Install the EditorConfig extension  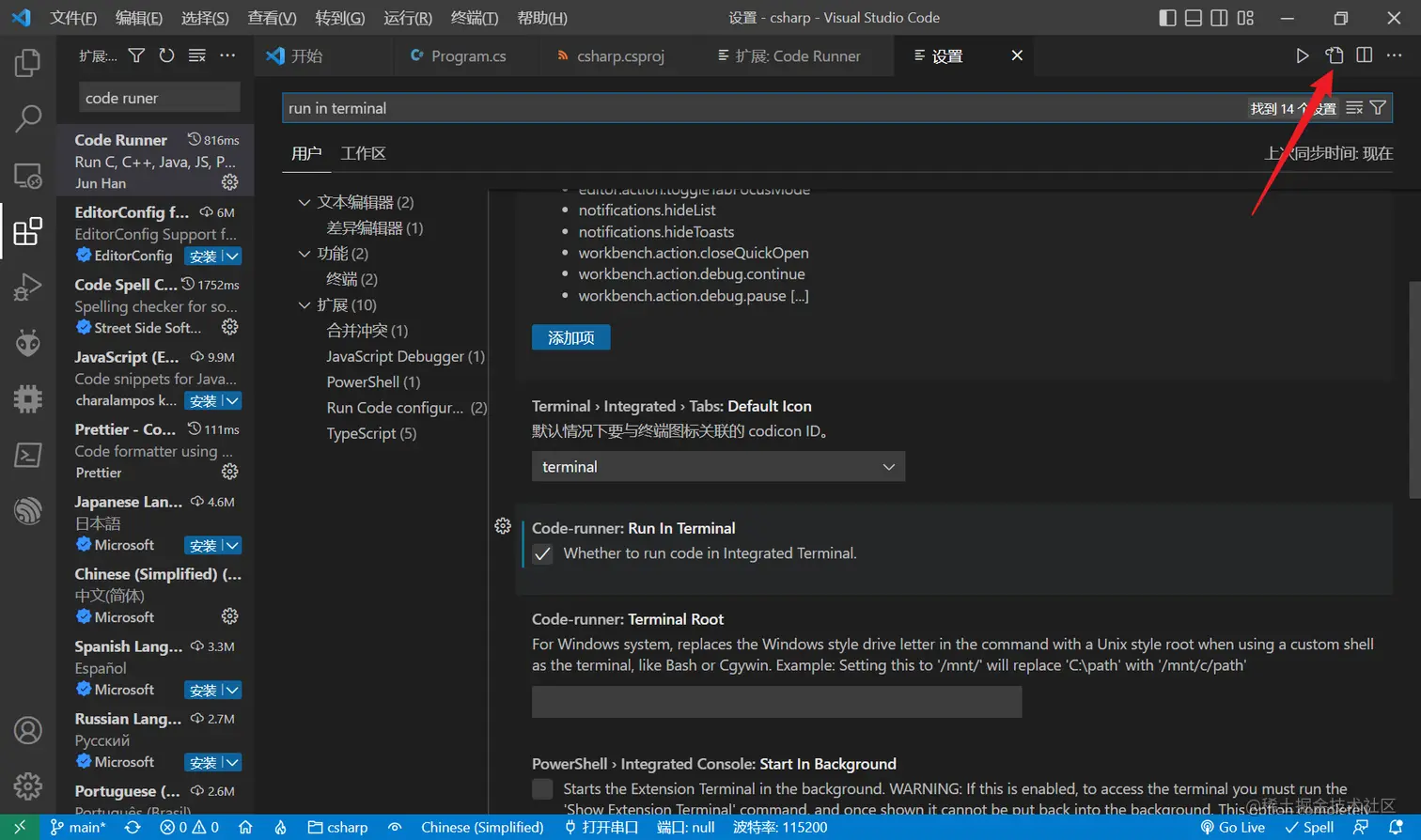[x=203, y=257]
